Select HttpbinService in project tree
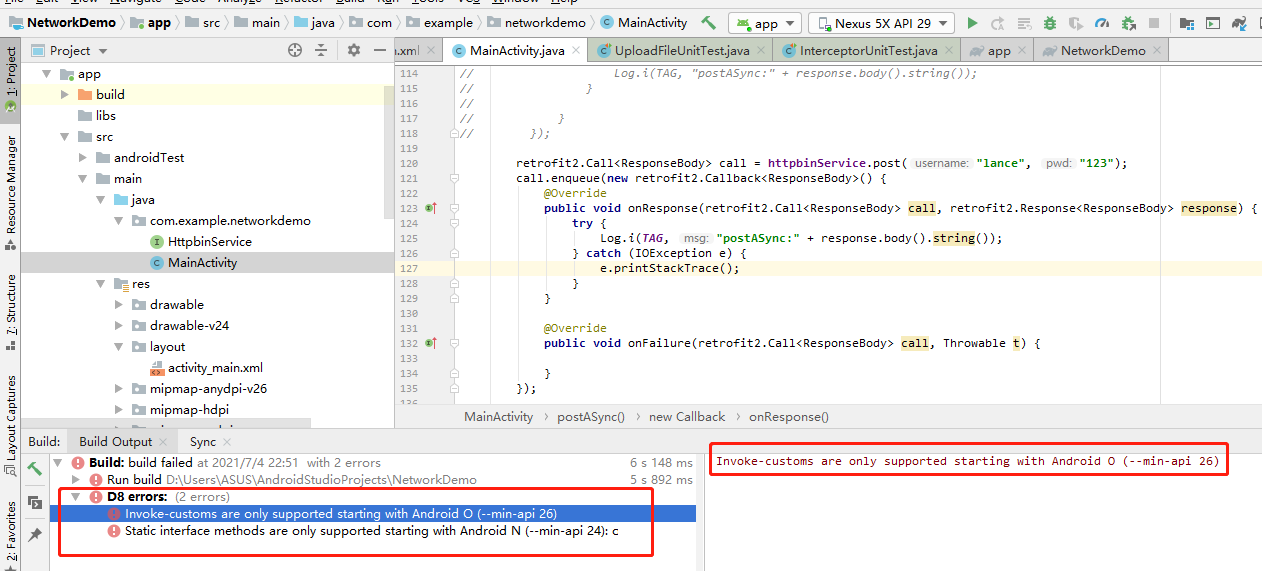1262x571 pixels. pyautogui.click(x=209, y=242)
